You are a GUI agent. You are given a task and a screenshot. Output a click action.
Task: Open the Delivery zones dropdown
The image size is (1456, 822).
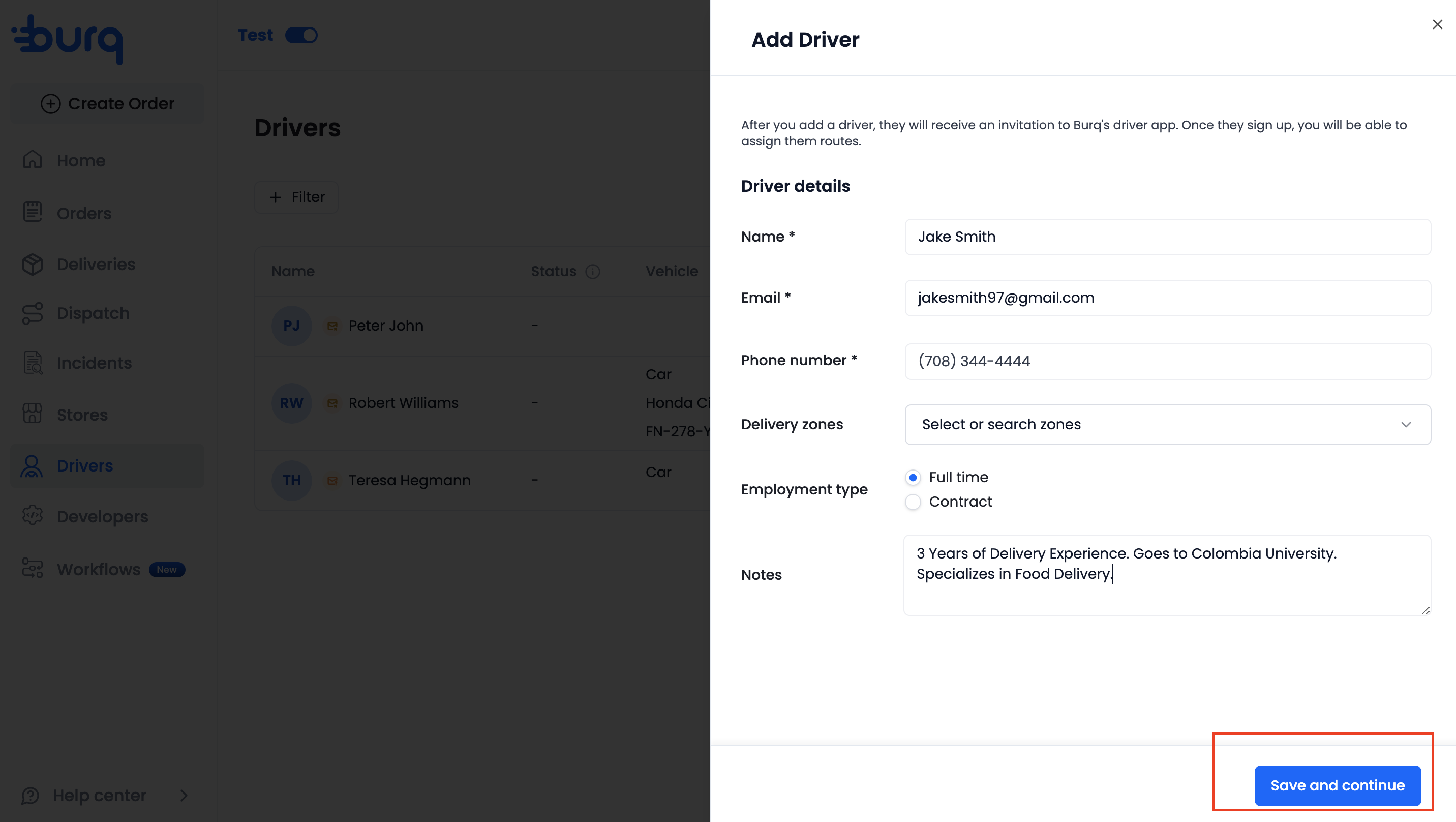click(1168, 424)
